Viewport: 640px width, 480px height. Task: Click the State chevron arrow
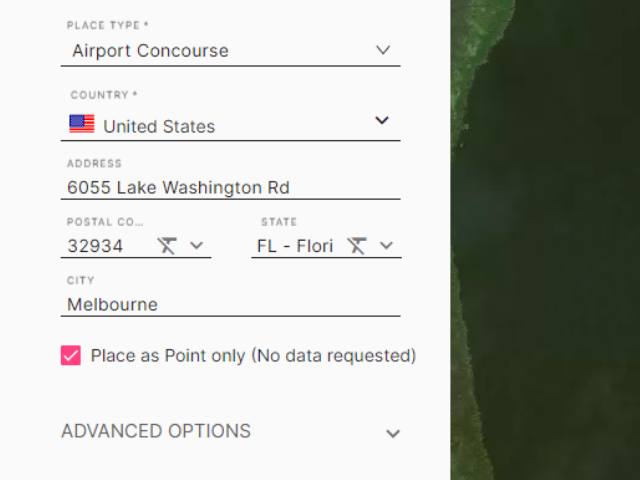[386, 246]
